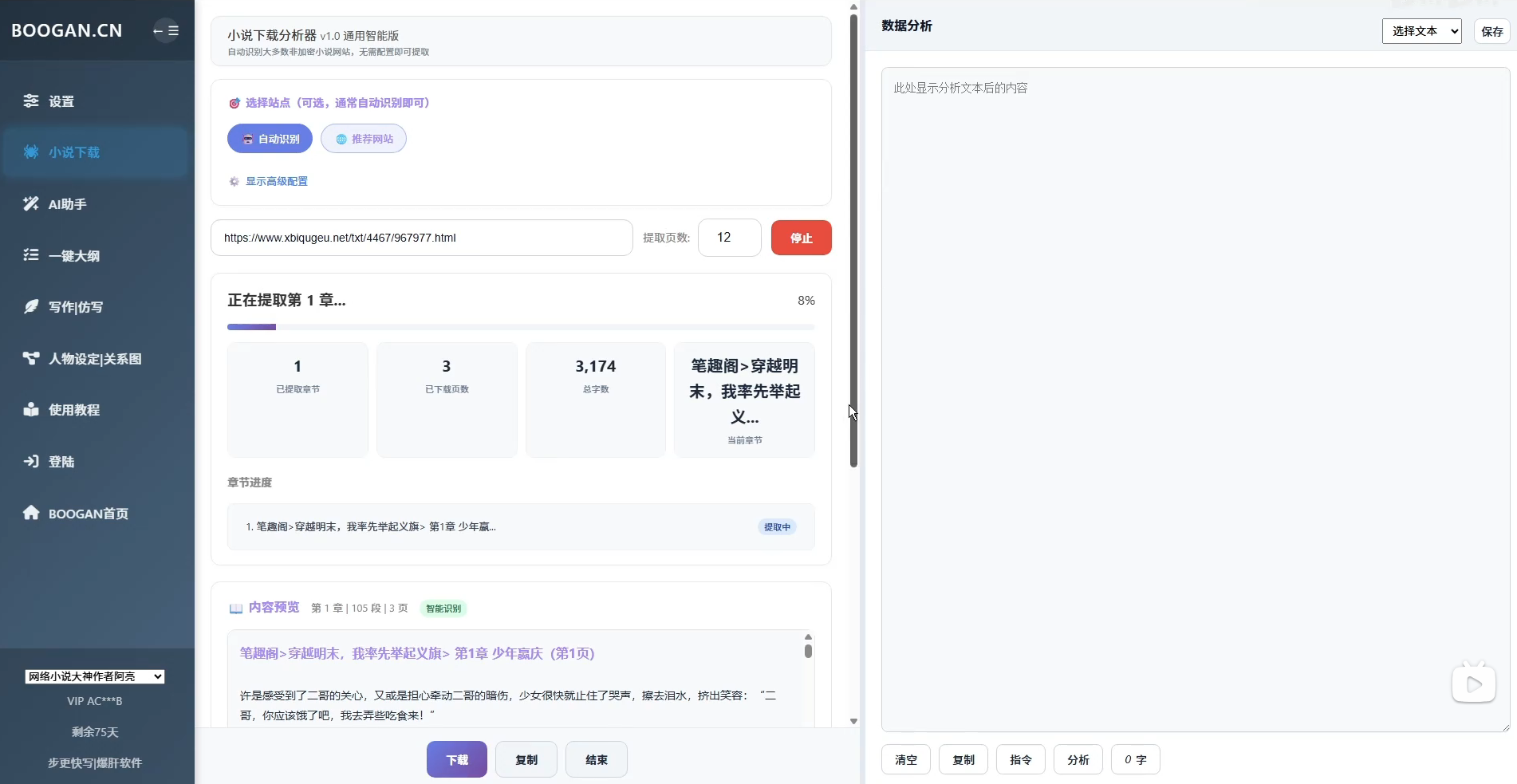
Task: Go to 小说下载 in the sidebar
Action: [96, 152]
